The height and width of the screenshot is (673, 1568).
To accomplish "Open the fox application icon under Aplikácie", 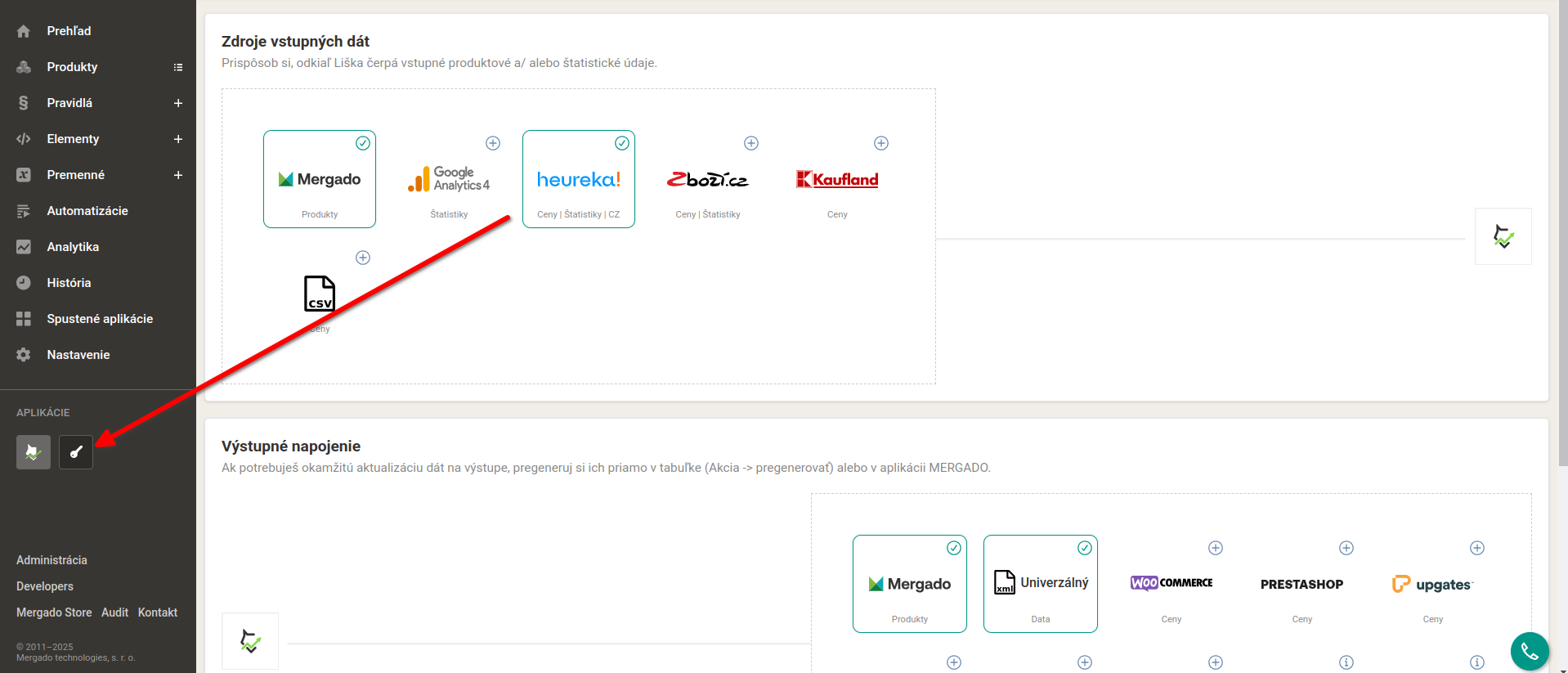I will 34,452.
